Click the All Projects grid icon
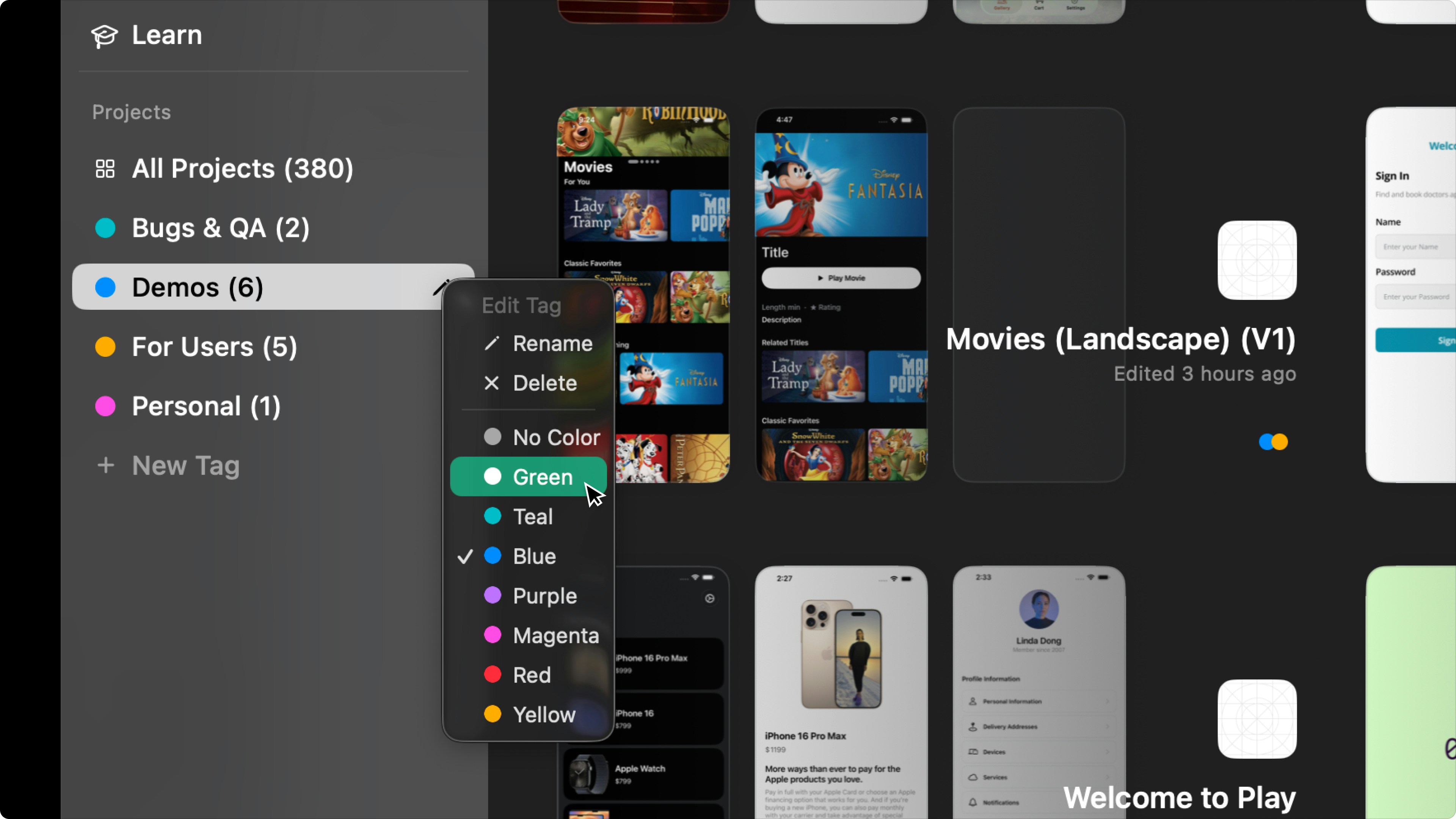Screen dimensions: 1456x819 105,169
